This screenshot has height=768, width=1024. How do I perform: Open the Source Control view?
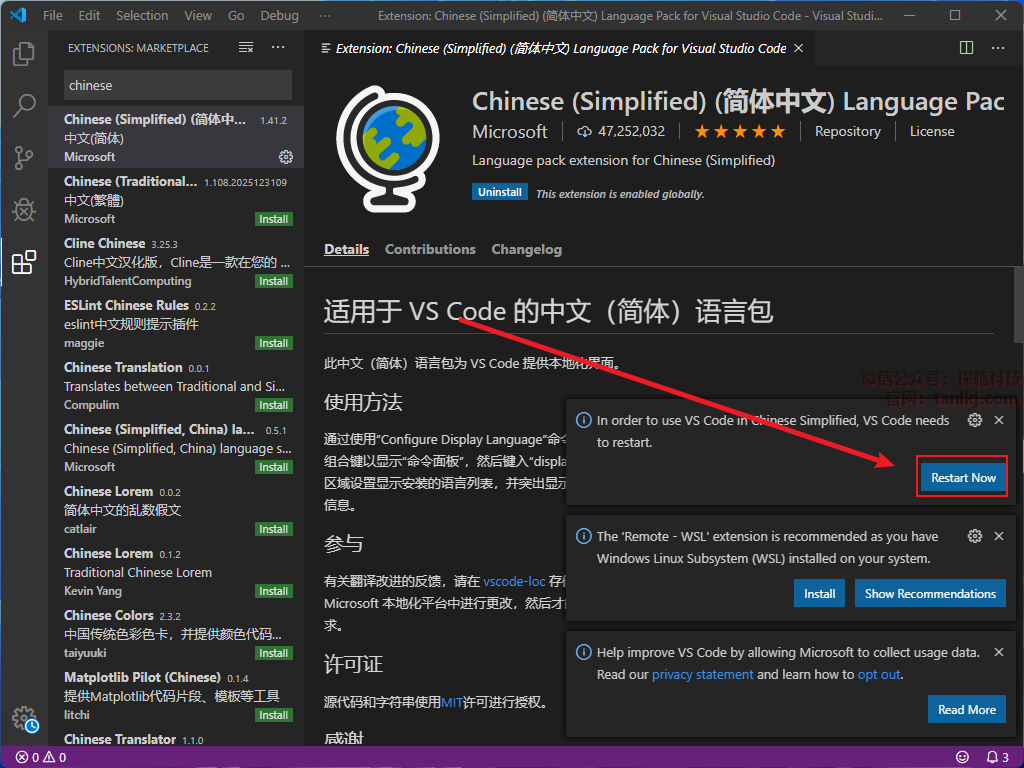[x=24, y=158]
